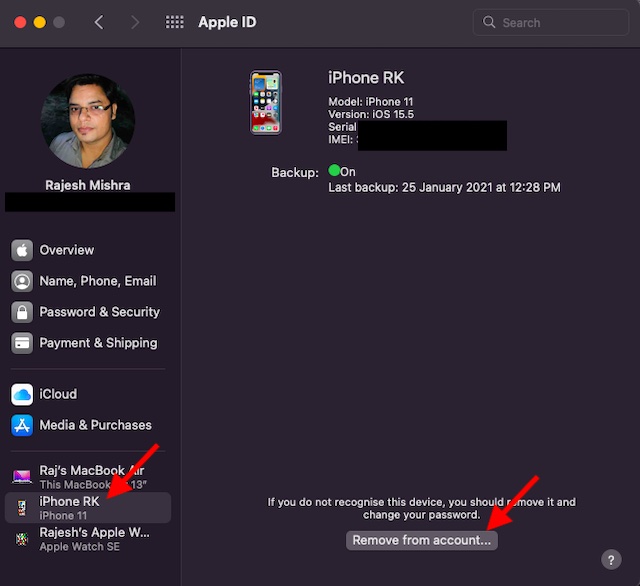Image resolution: width=640 pixels, height=586 pixels.
Task: Click Remove from account... button
Action: [422, 540]
